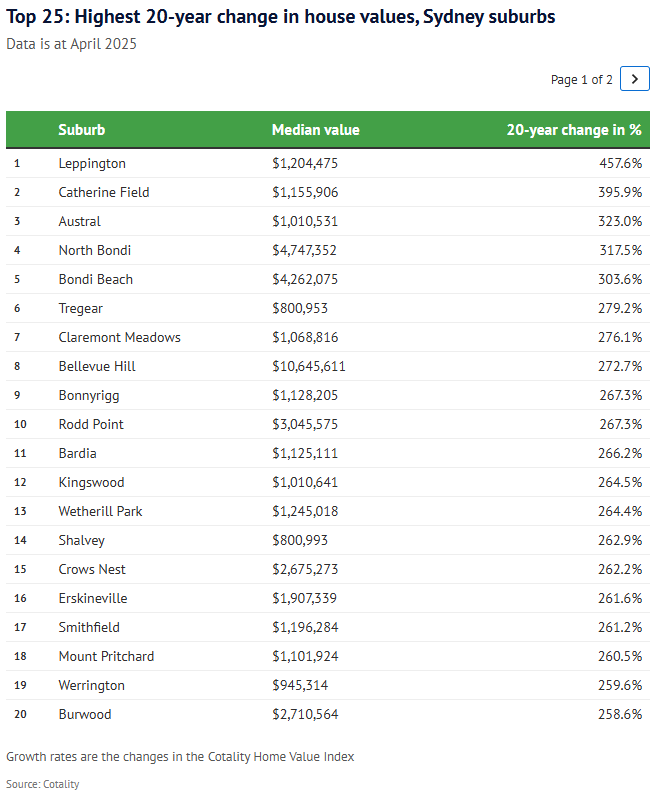Select the Crows Nest suburb name
The height and width of the screenshot is (798, 662).
[92, 569]
